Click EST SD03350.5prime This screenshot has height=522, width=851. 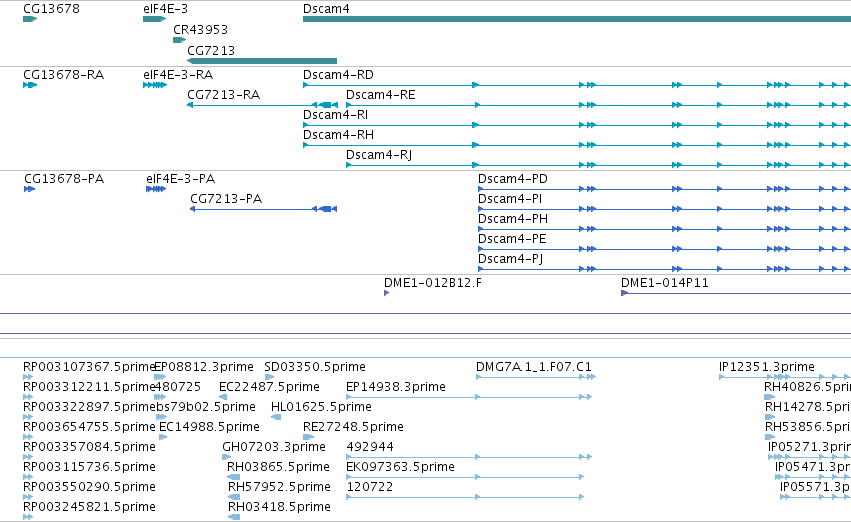pos(315,367)
